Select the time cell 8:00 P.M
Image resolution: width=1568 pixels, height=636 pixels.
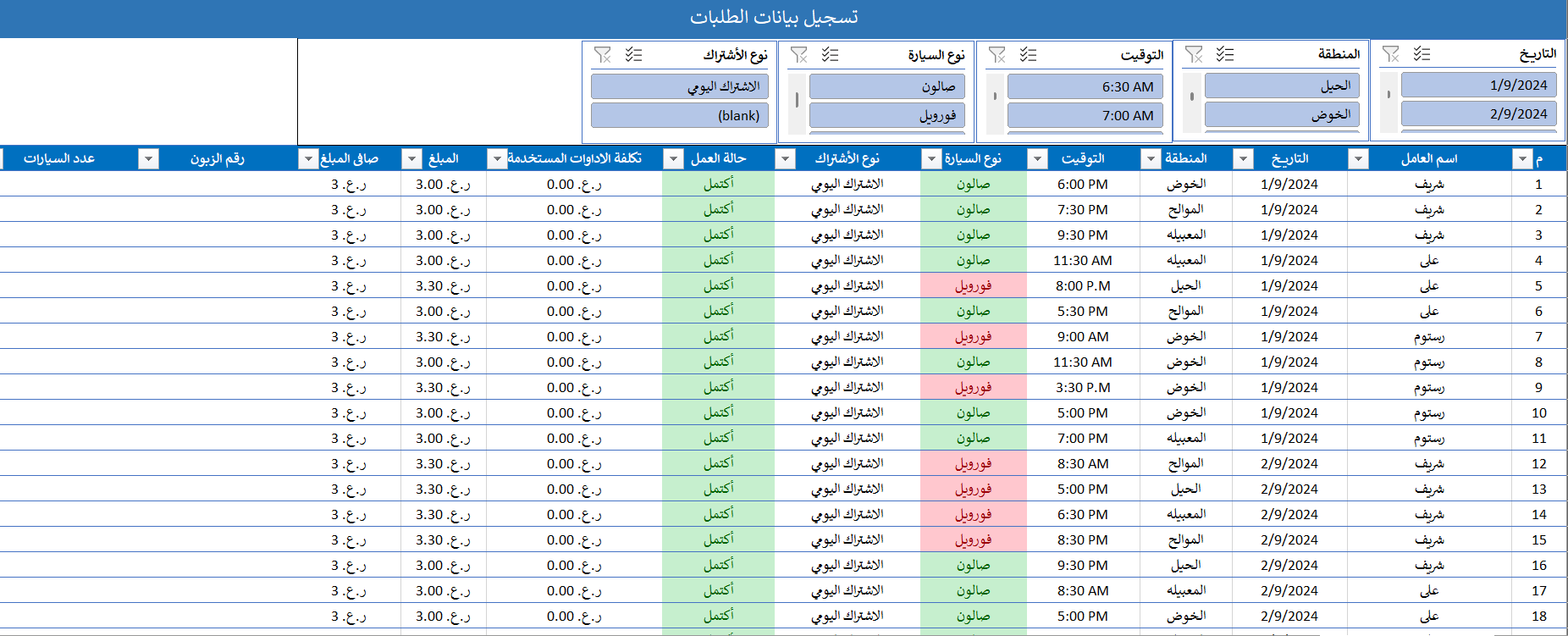click(1083, 286)
